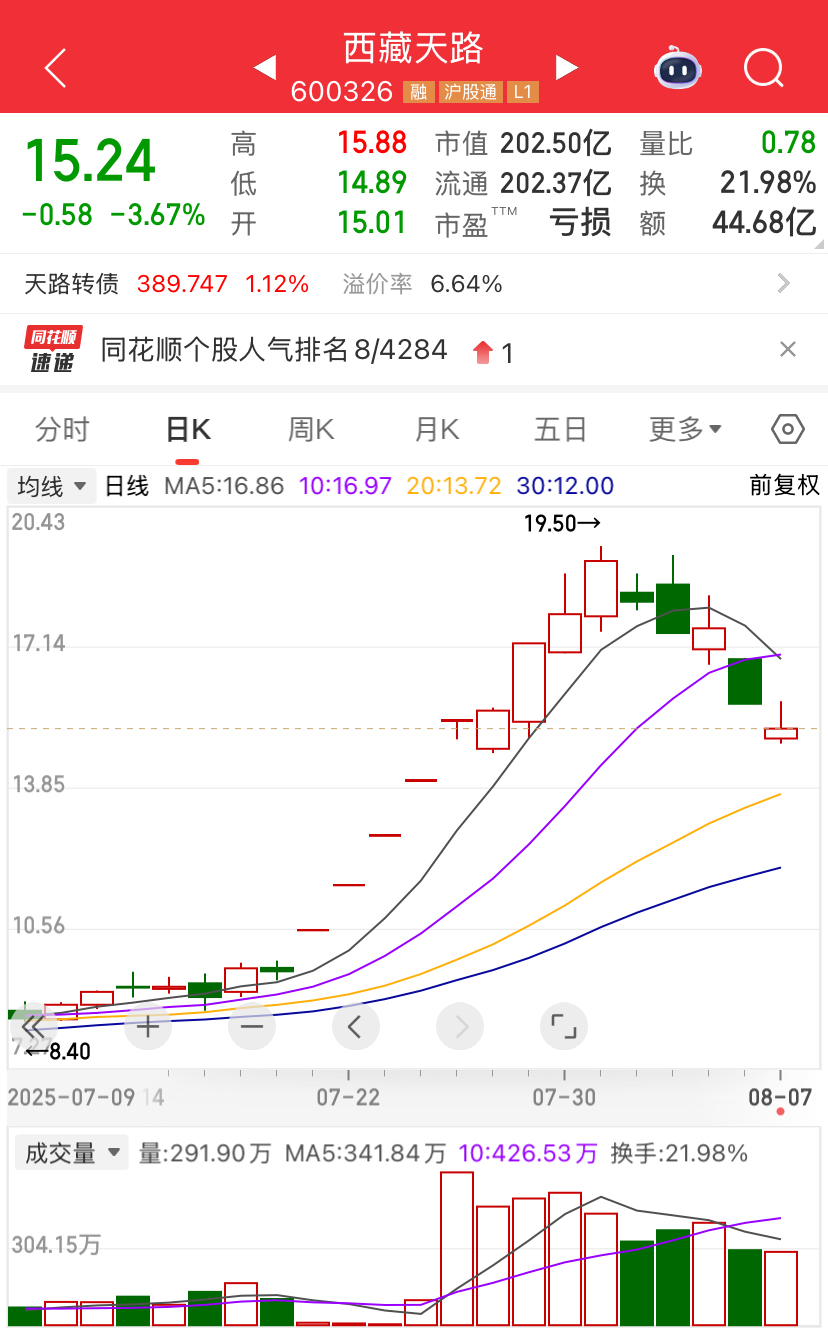Change 前复权 adjustment mode
The width and height of the screenshot is (828, 1337).
pyautogui.click(x=785, y=486)
